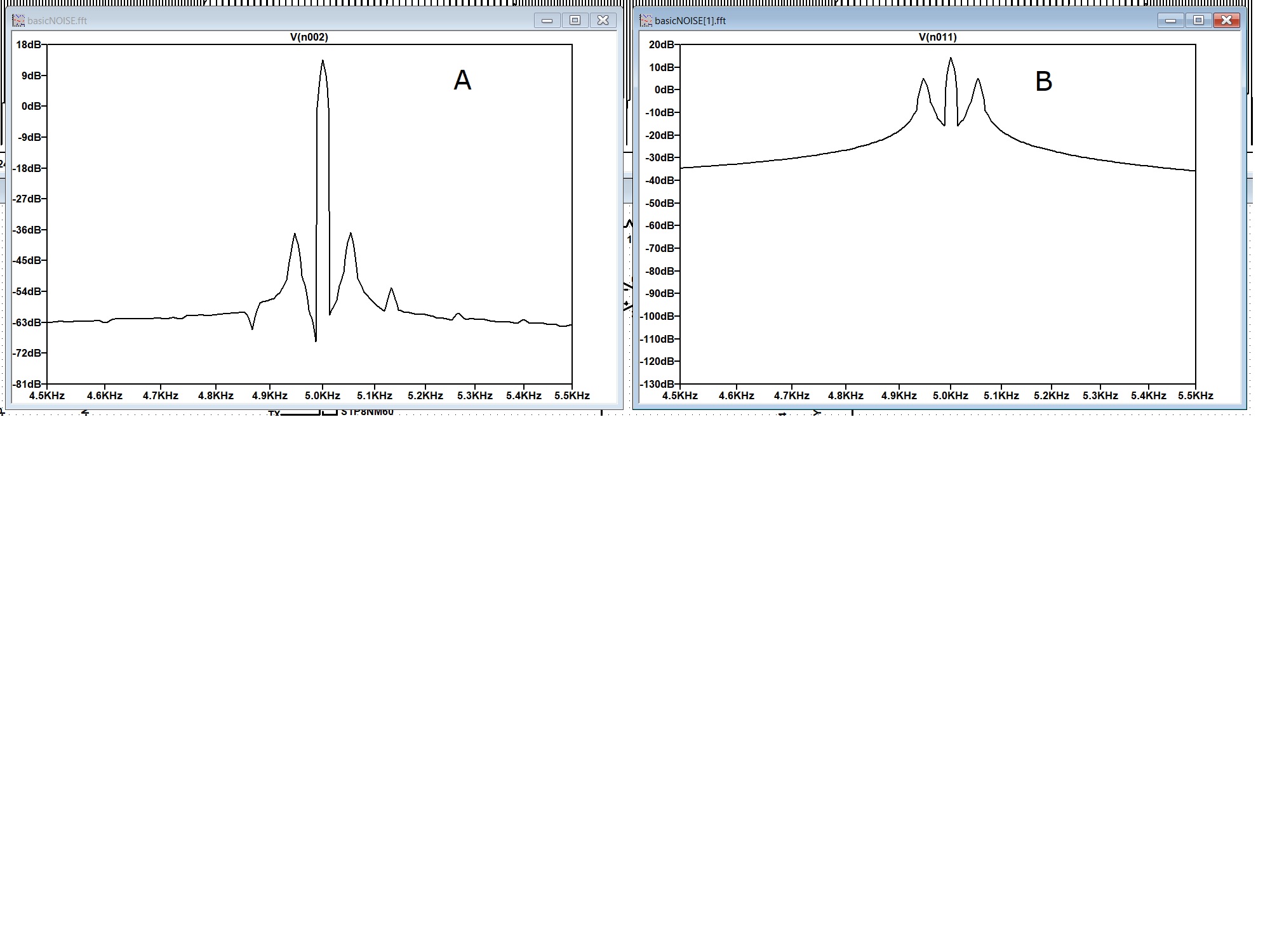The image size is (1270, 952).
Task: Maximize the basicNOISE[1].fft plot window
Action: 1198,20
